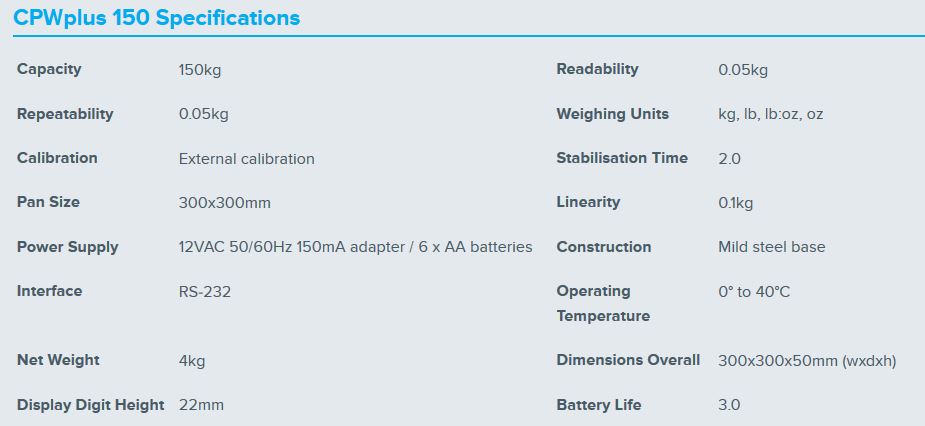Click the CPWplus 150 Specifications heading

tap(156, 18)
